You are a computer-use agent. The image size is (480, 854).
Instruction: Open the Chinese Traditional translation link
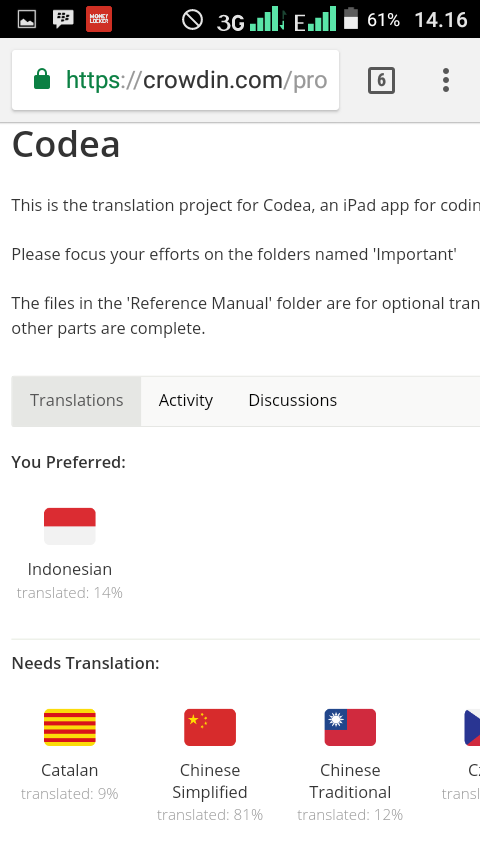coord(350,781)
